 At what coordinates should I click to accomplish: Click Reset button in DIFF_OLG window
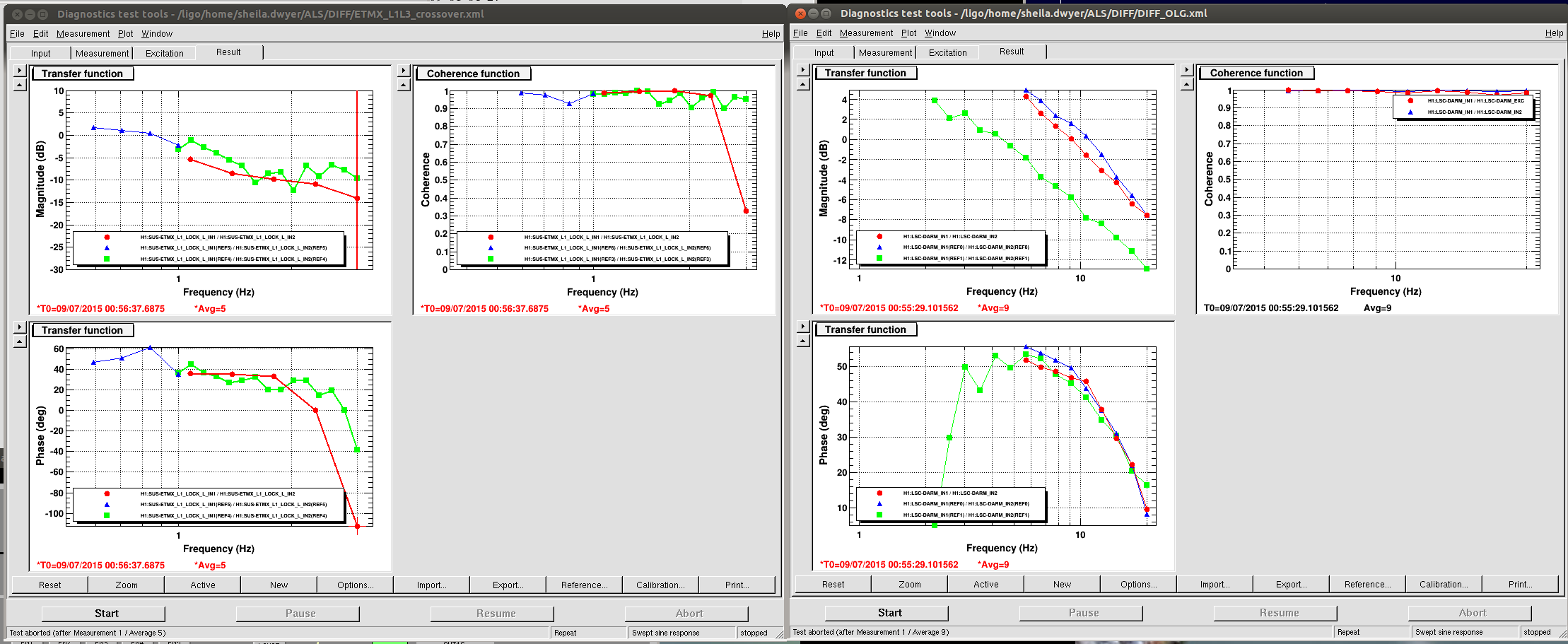(833, 584)
